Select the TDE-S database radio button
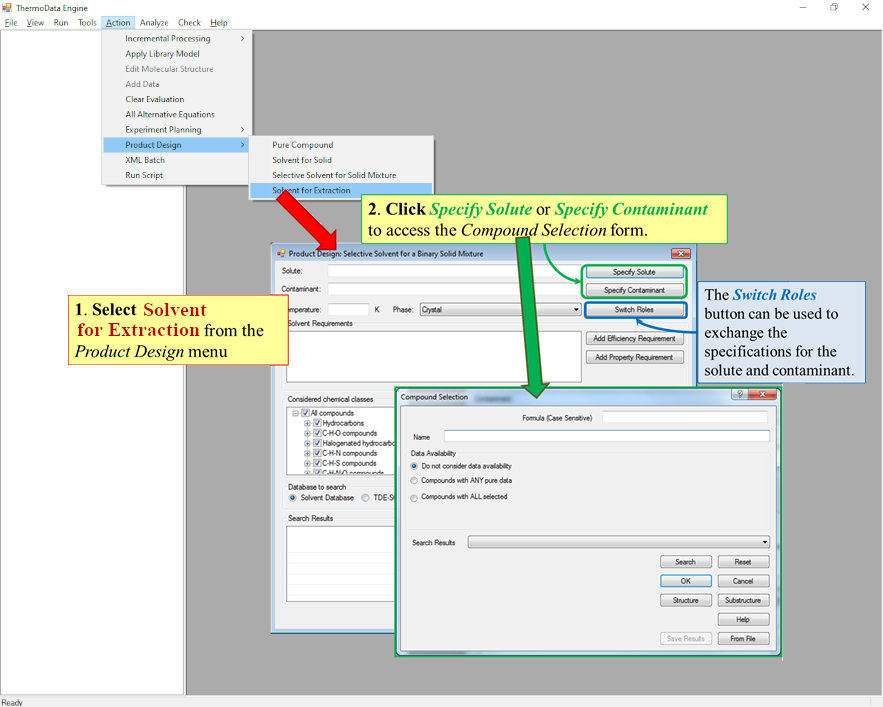The image size is (883, 707). pyautogui.click(x=365, y=498)
